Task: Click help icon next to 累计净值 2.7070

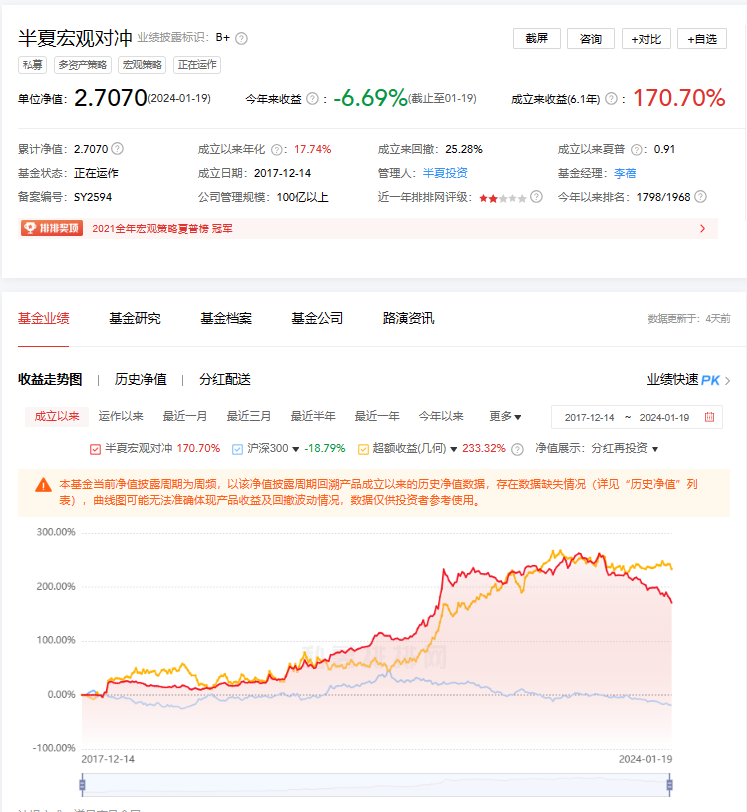Action: point(118,149)
